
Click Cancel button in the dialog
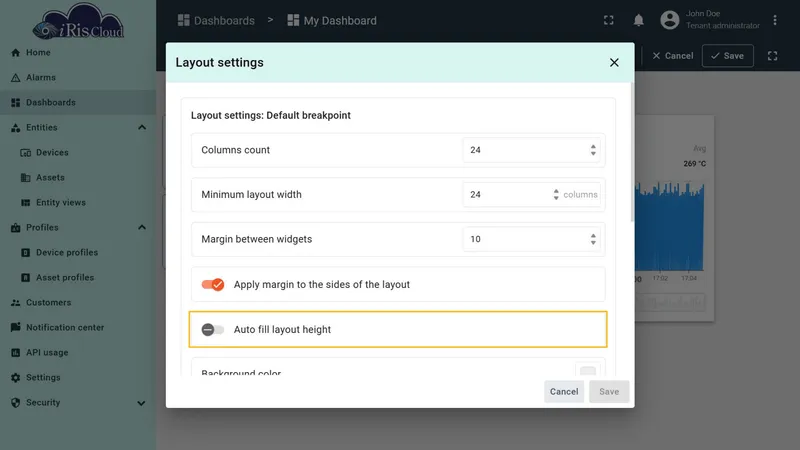point(564,391)
